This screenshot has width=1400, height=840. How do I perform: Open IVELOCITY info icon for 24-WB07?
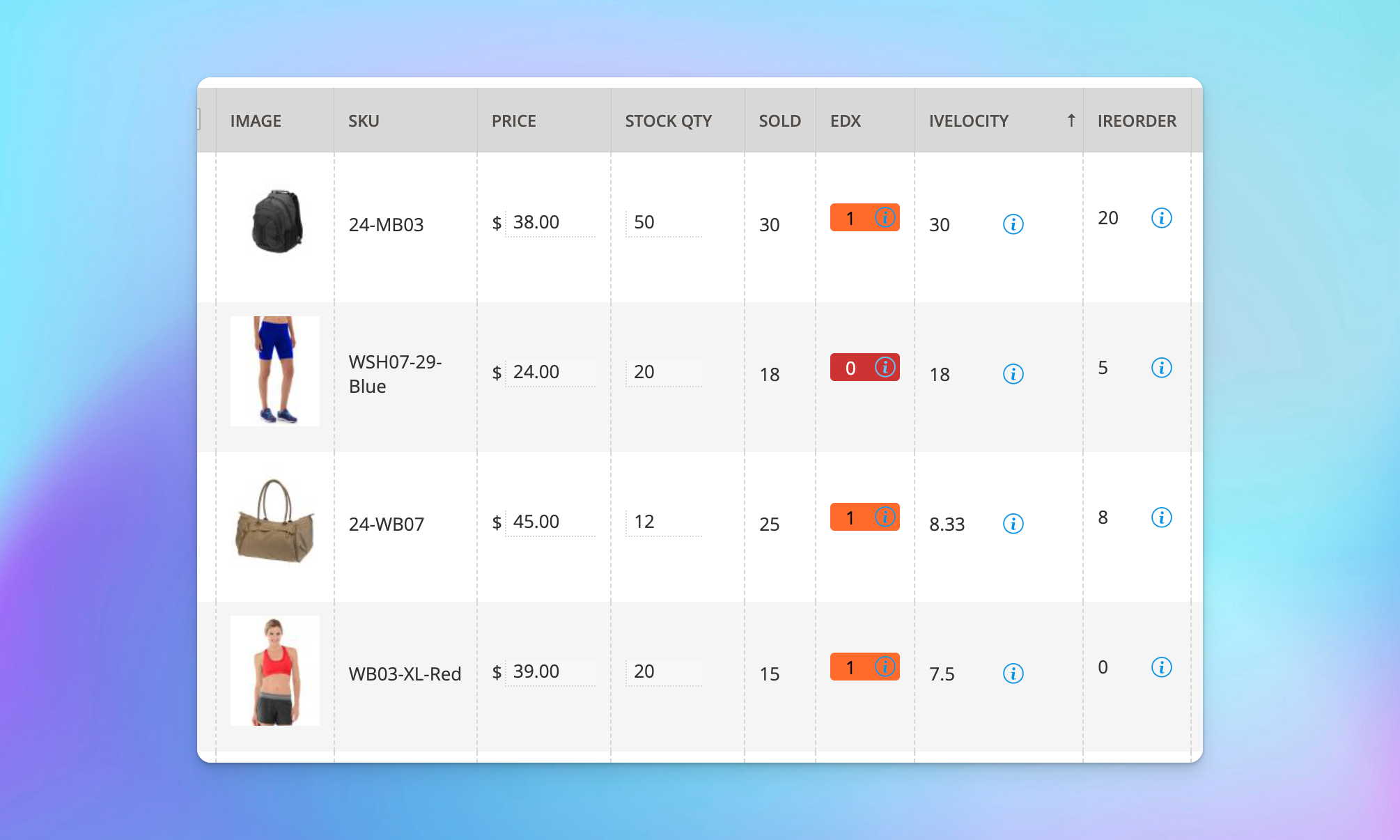[1013, 524]
